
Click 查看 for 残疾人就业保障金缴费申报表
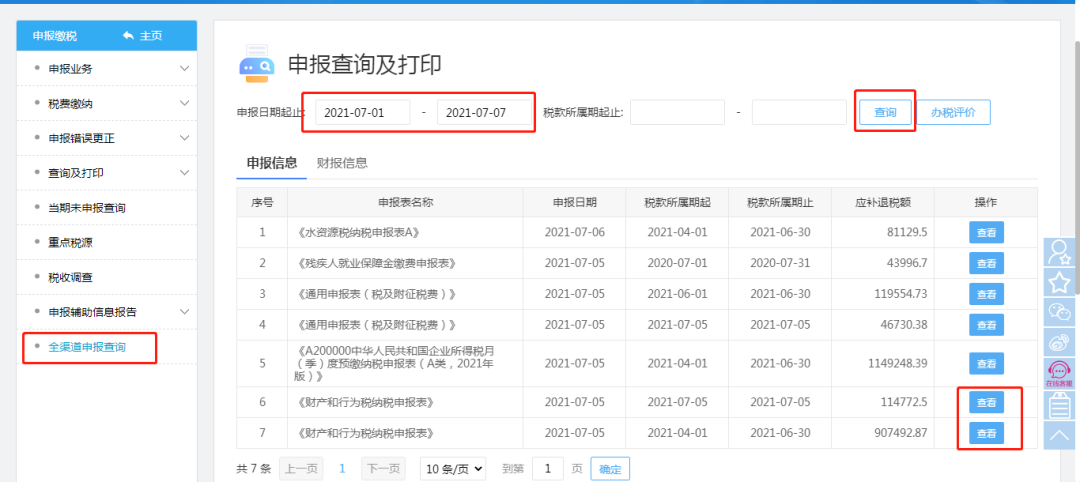[986, 263]
